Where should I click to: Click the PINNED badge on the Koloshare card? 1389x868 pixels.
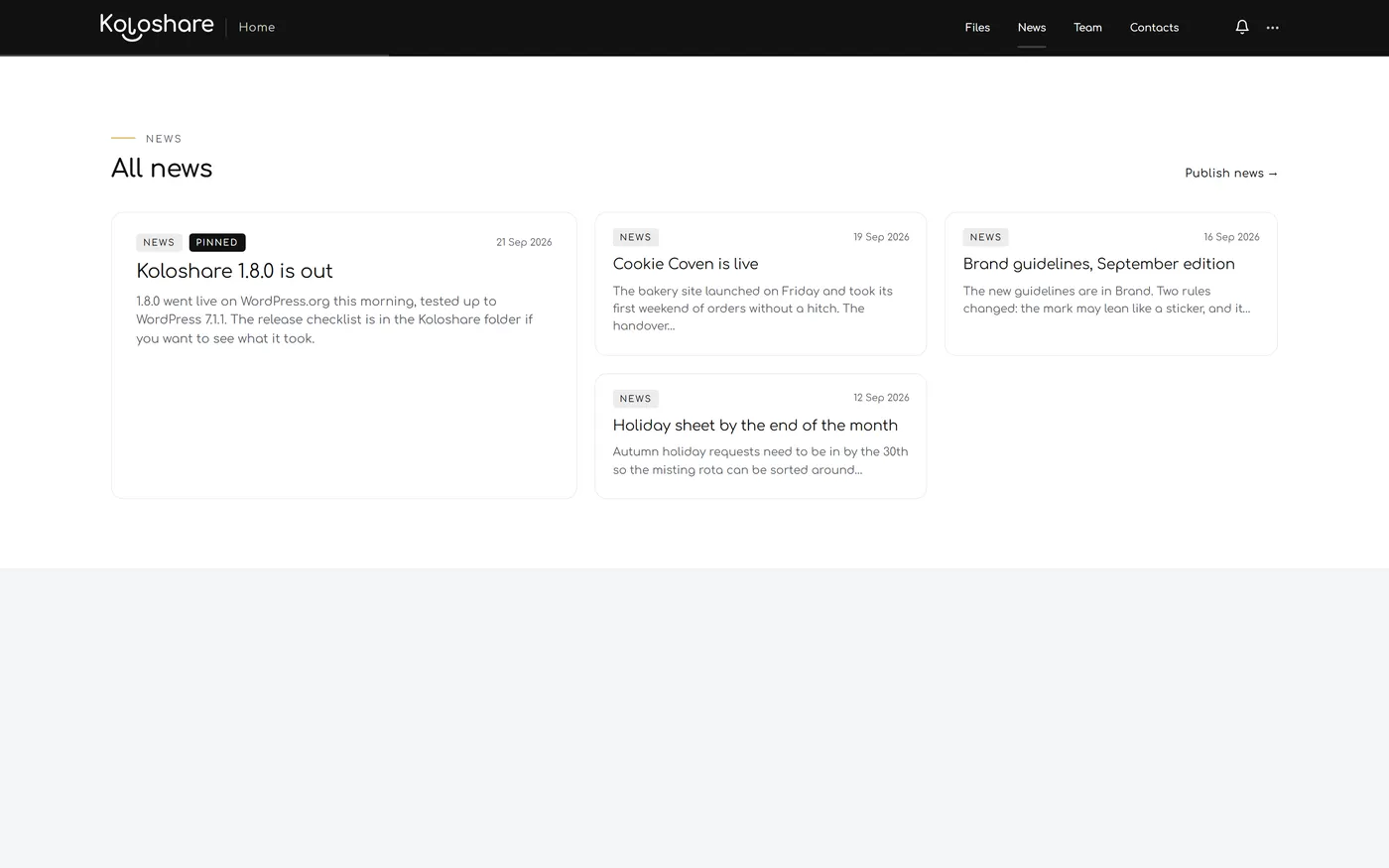point(217,242)
